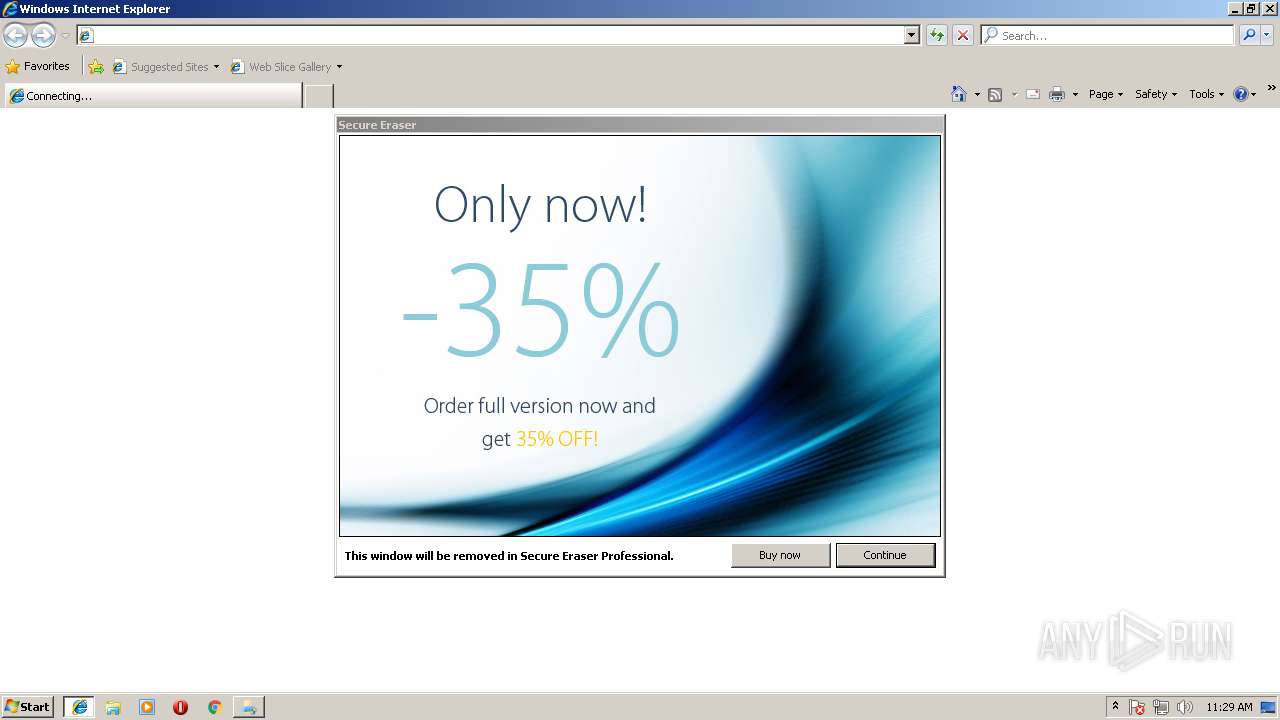The width and height of the screenshot is (1280, 720).
Task: Click Continue in Secure Eraser dialog
Action: pyautogui.click(x=885, y=555)
